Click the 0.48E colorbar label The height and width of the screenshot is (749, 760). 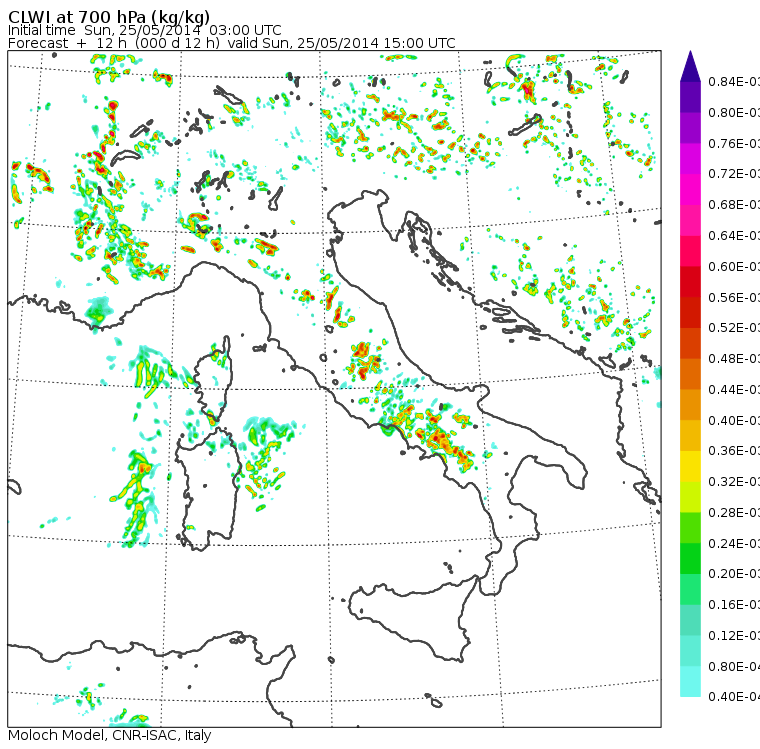pyautogui.click(x=734, y=359)
